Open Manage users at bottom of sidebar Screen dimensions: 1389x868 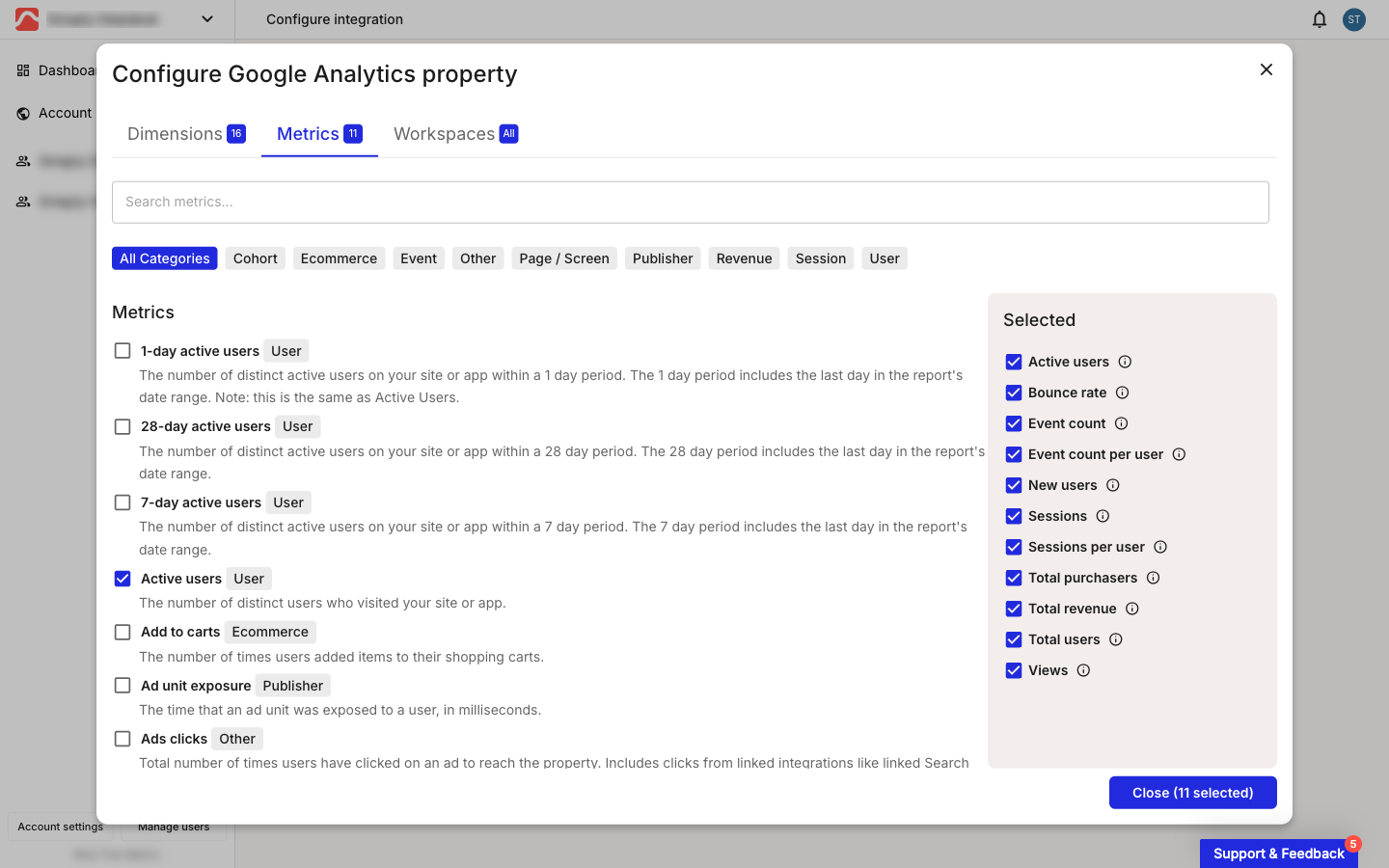point(174,827)
